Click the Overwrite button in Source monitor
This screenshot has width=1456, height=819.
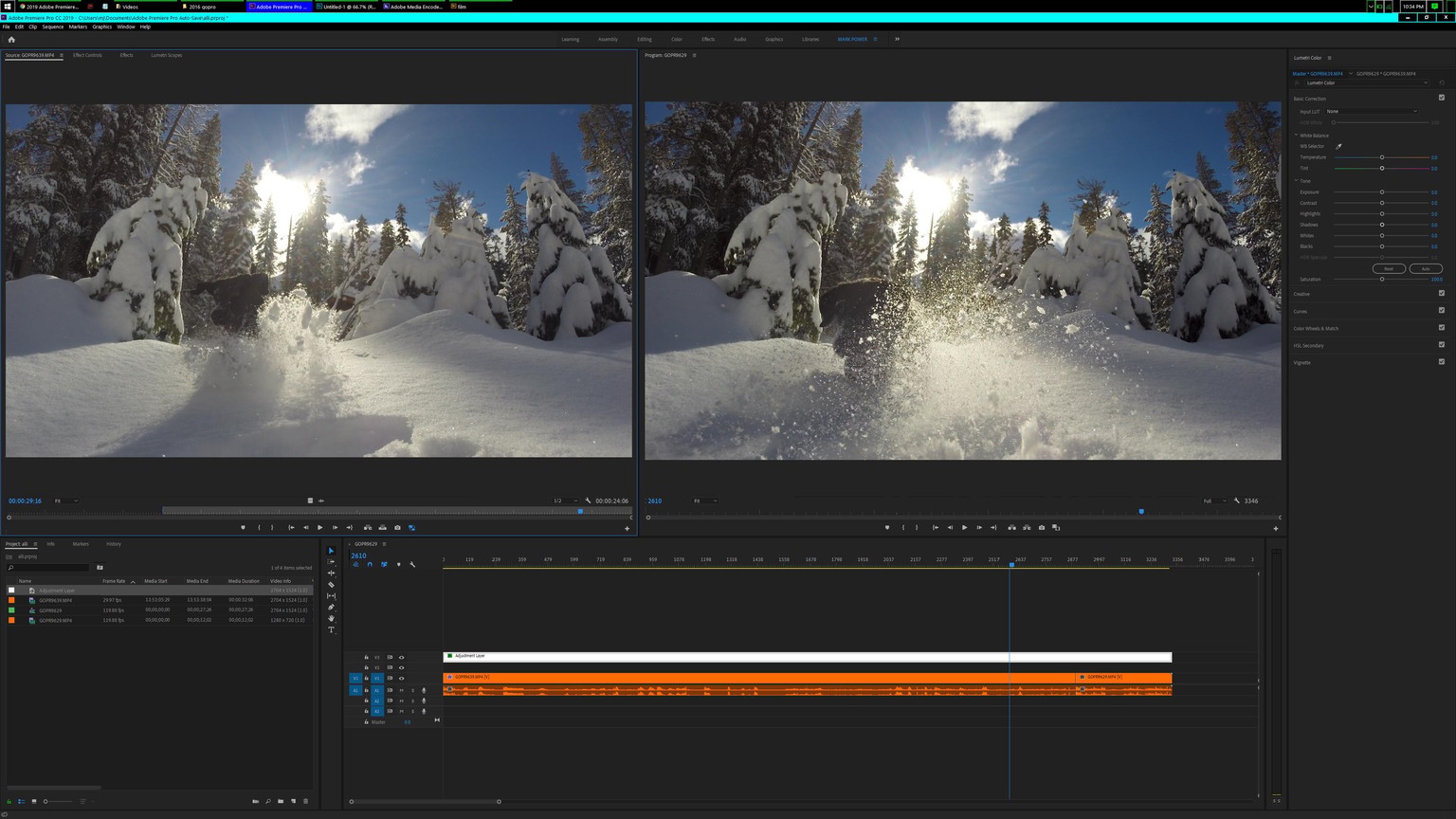coord(383,528)
